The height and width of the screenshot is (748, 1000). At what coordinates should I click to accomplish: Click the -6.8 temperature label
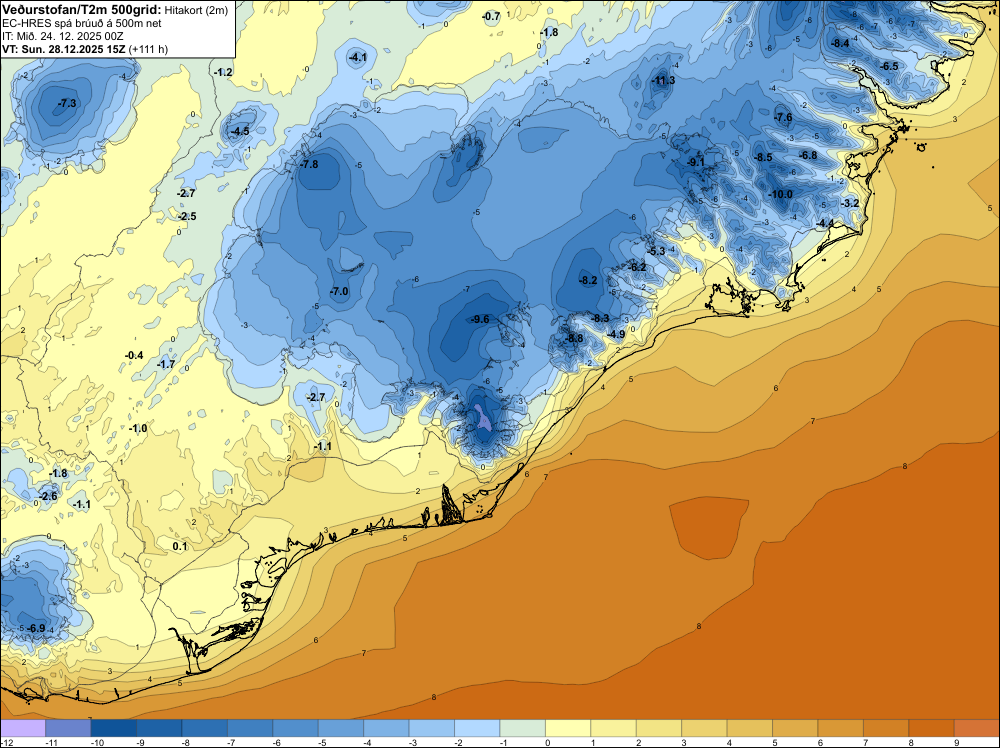[808, 156]
